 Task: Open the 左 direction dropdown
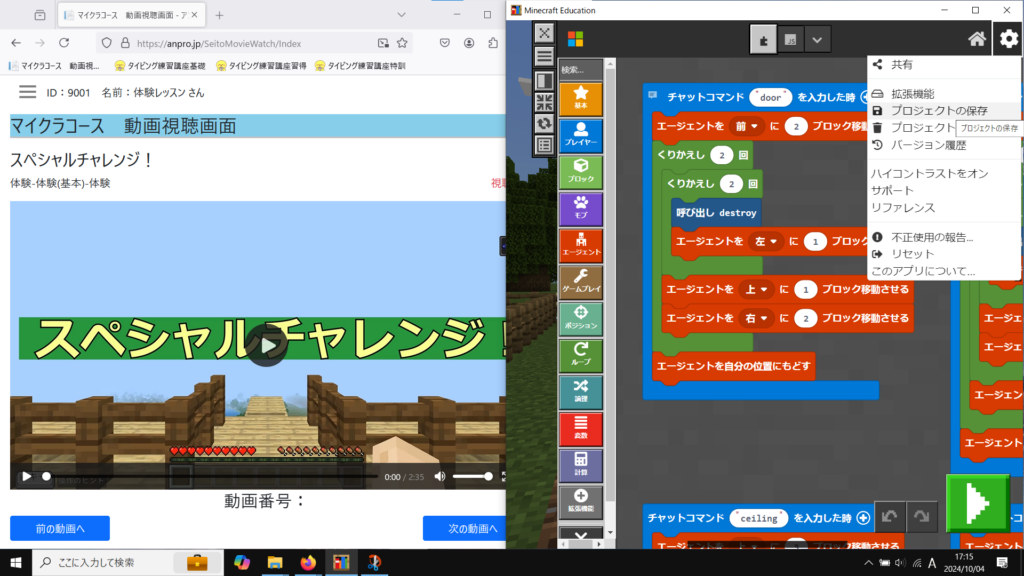(x=766, y=242)
